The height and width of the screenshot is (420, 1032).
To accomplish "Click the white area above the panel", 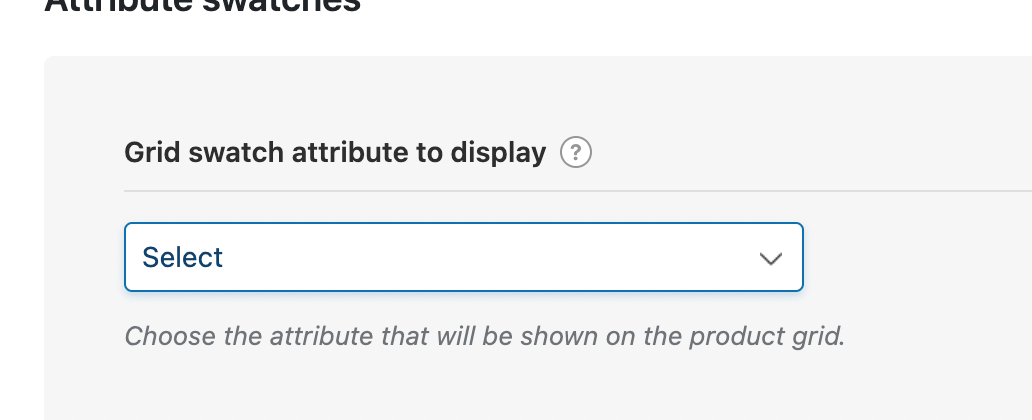I will [x=600, y=30].
